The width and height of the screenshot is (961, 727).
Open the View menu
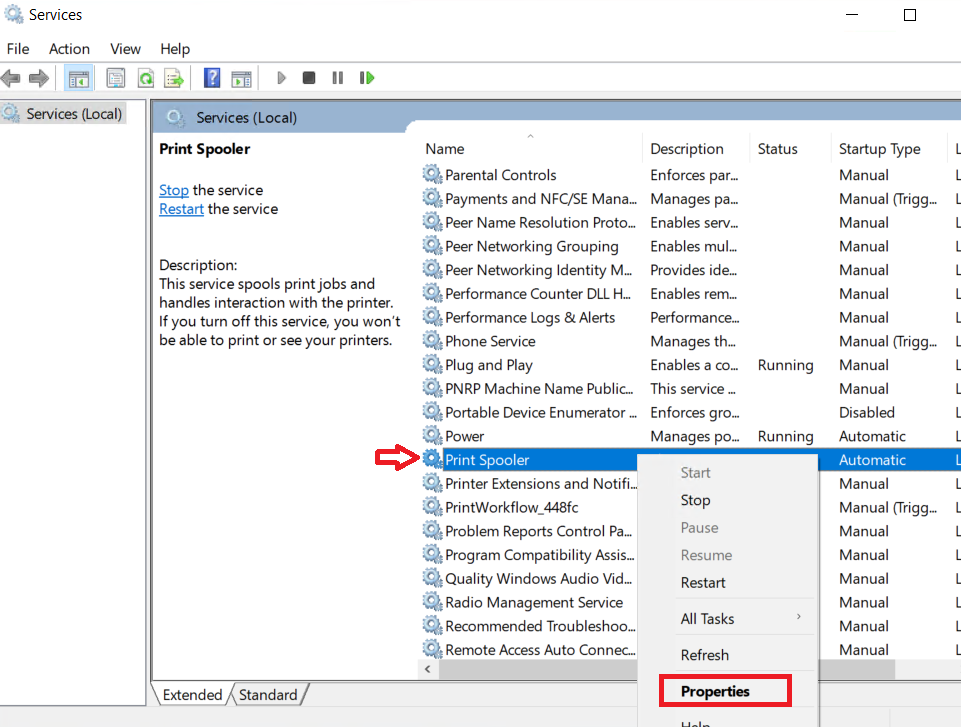point(125,49)
